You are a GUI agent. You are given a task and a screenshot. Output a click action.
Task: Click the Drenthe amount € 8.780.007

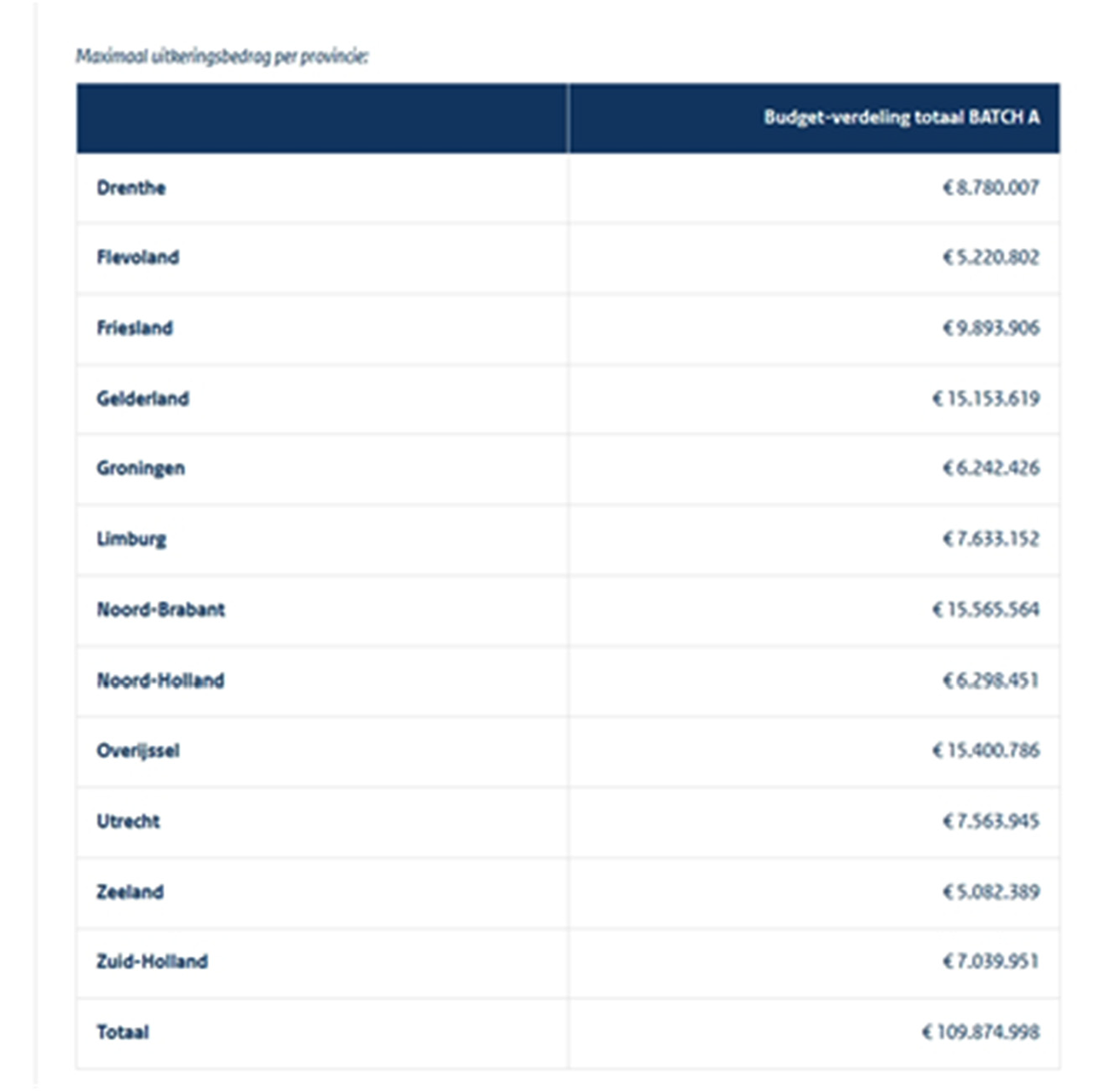point(990,188)
